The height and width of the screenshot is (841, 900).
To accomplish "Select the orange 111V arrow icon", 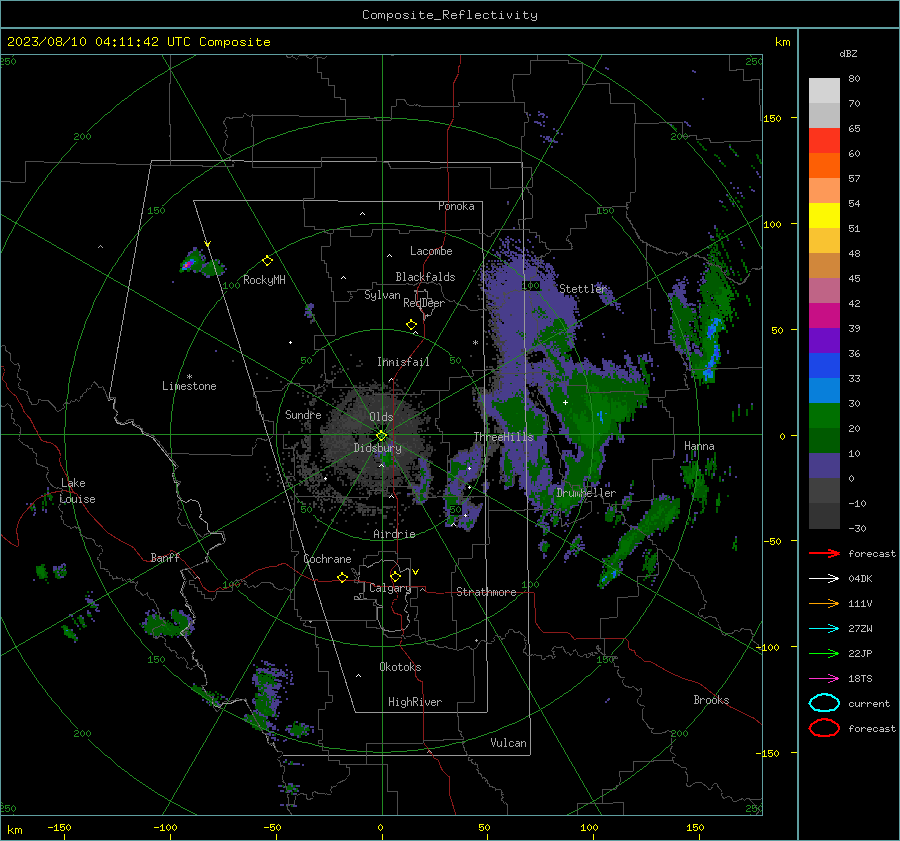I will point(824,603).
